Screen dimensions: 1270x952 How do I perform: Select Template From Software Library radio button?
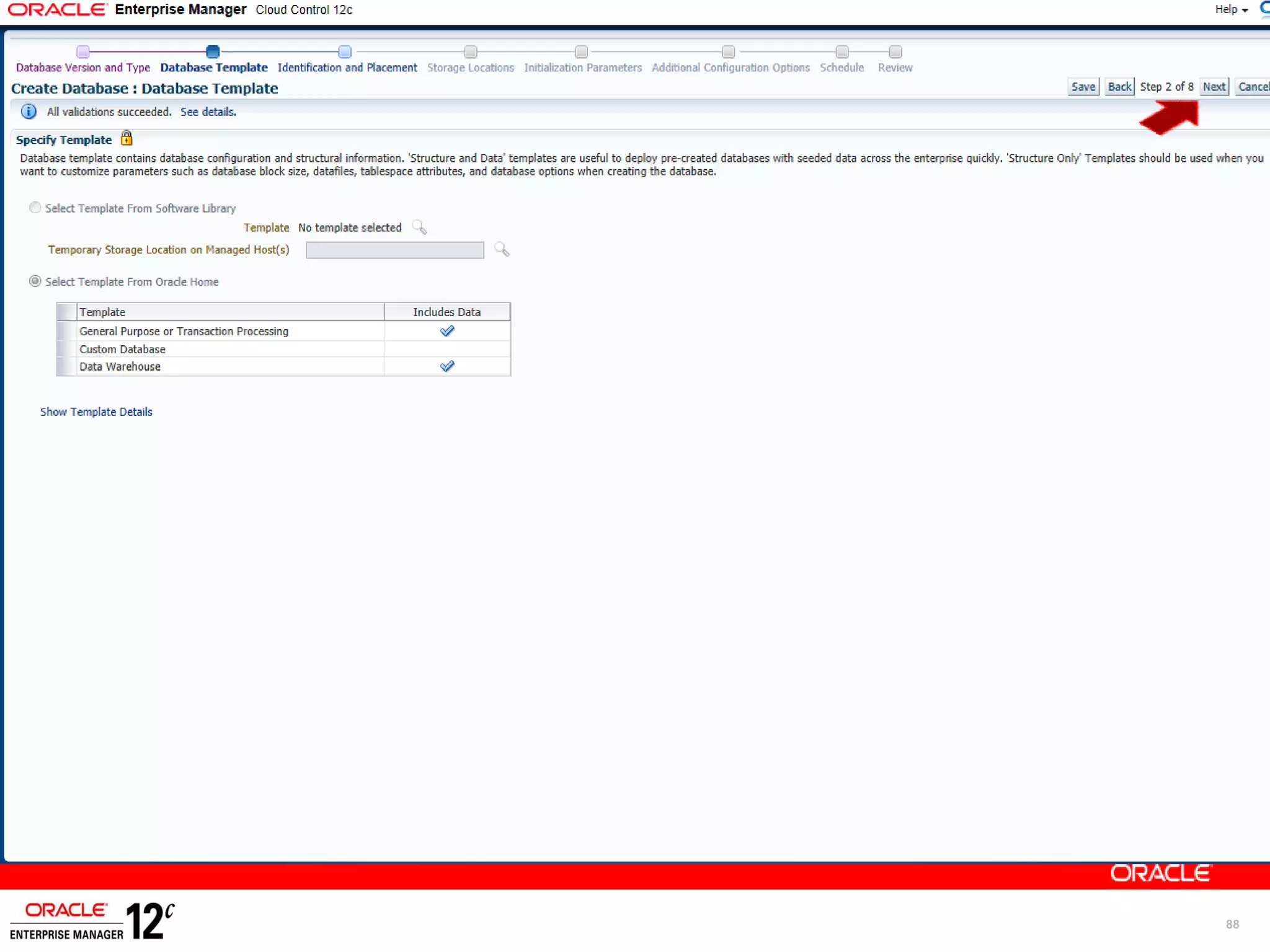pyautogui.click(x=35, y=208)
